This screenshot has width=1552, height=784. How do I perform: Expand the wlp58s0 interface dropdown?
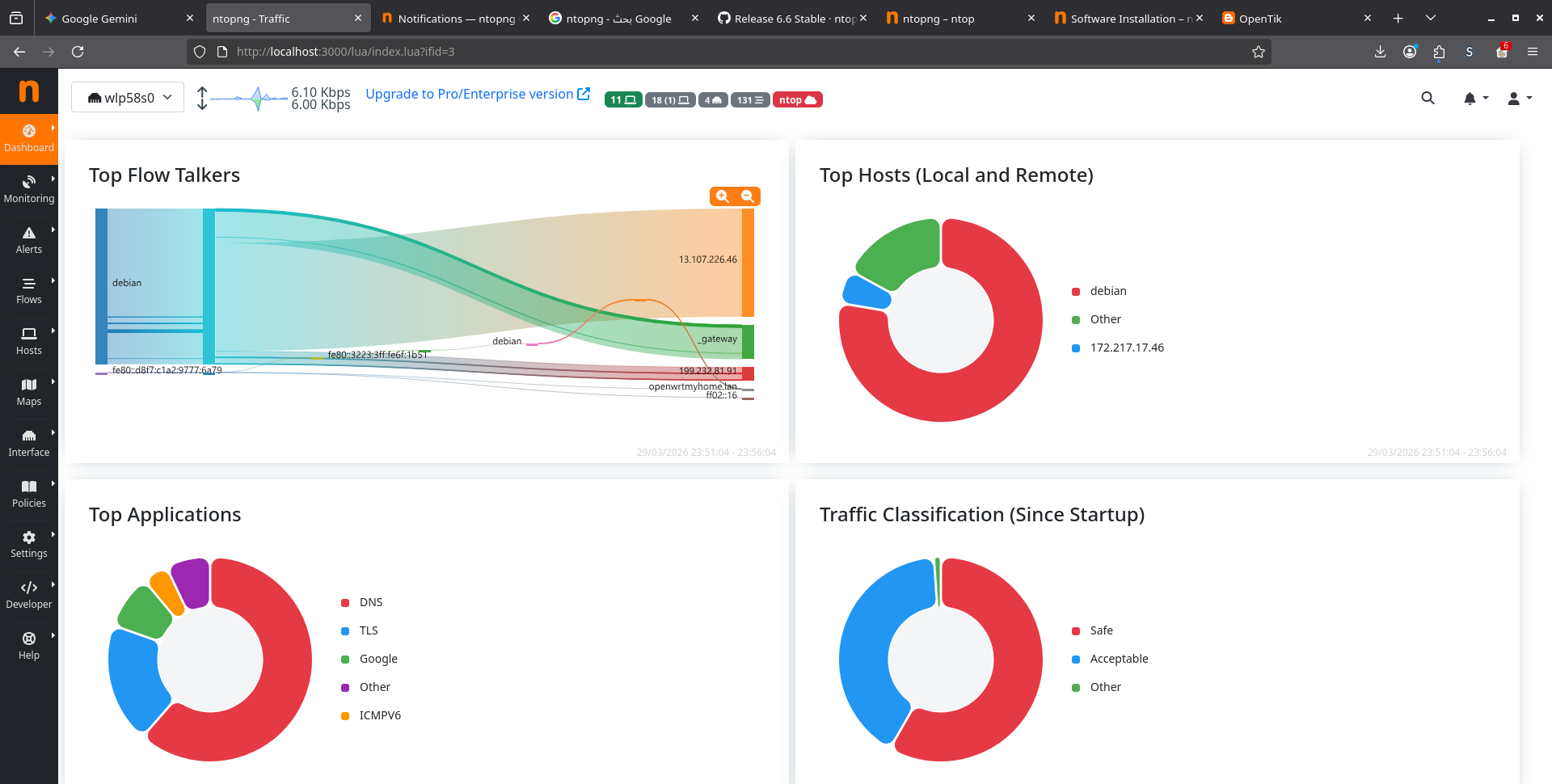point(128,98)
